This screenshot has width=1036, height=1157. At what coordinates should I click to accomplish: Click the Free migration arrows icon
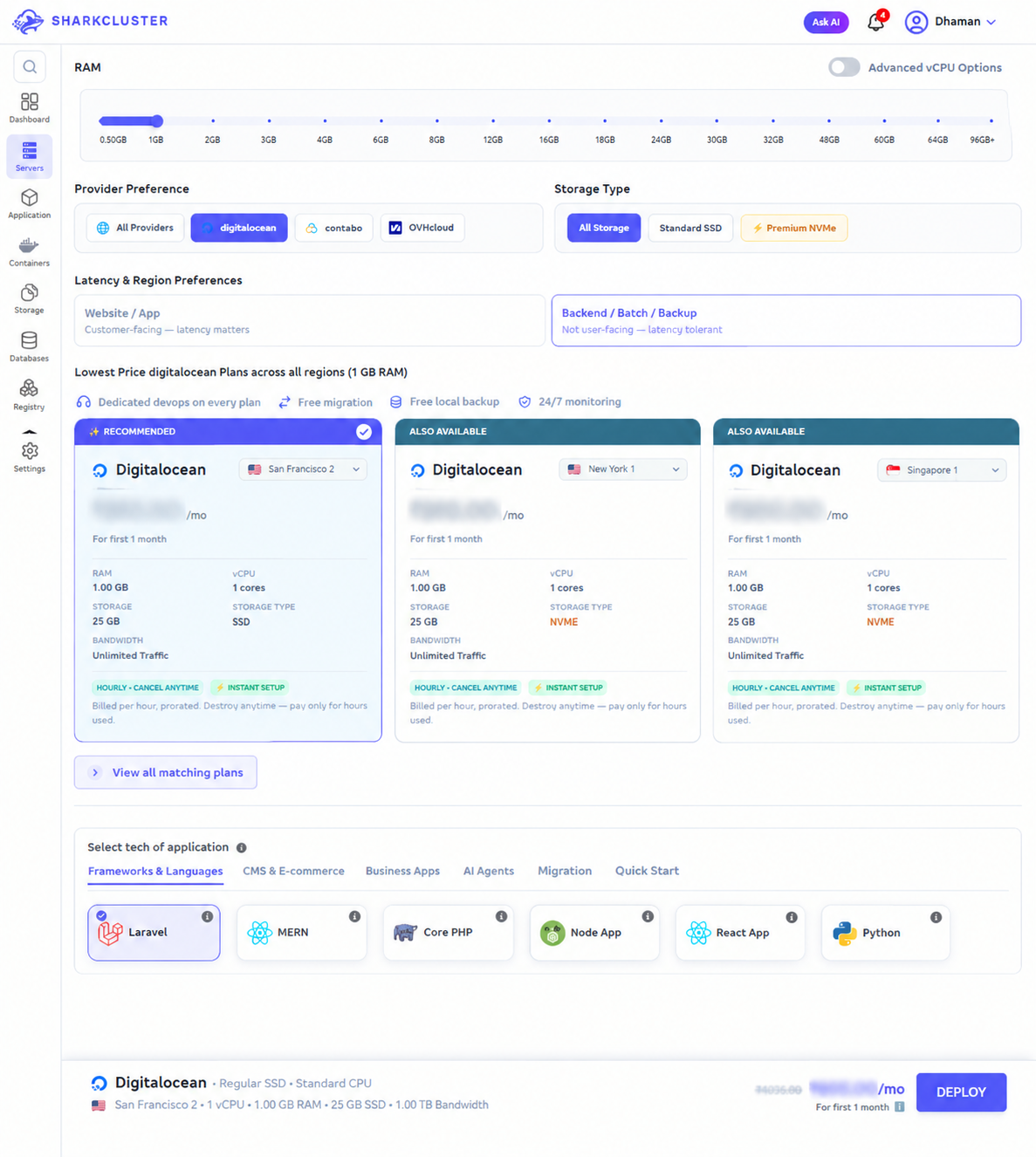click(x=285, y=402)
